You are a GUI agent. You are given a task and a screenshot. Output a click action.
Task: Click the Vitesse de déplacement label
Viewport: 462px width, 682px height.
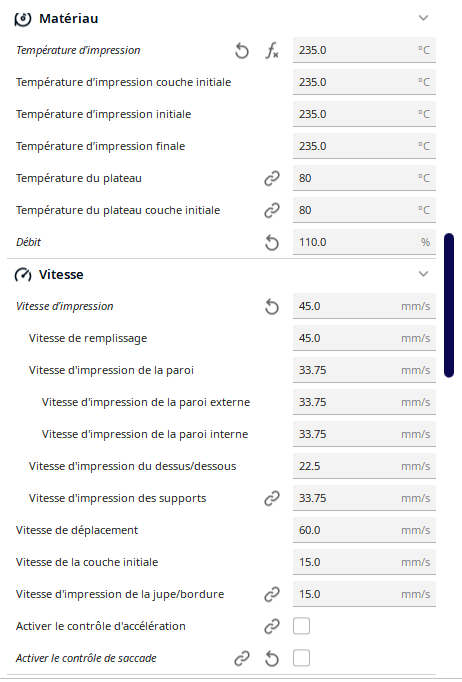[77, 530]
